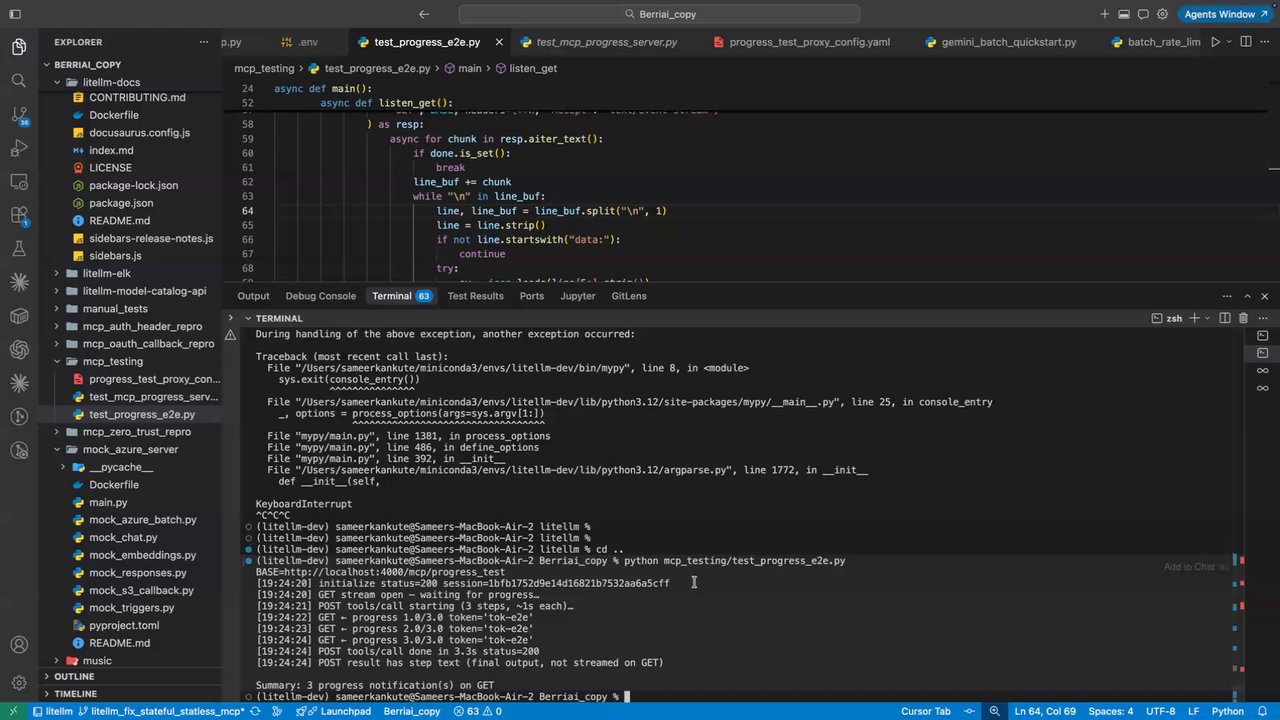Screen dimensions: 1280x720
Task: Click mcp_testing in the breadcrumb
Action: [264, 68]
